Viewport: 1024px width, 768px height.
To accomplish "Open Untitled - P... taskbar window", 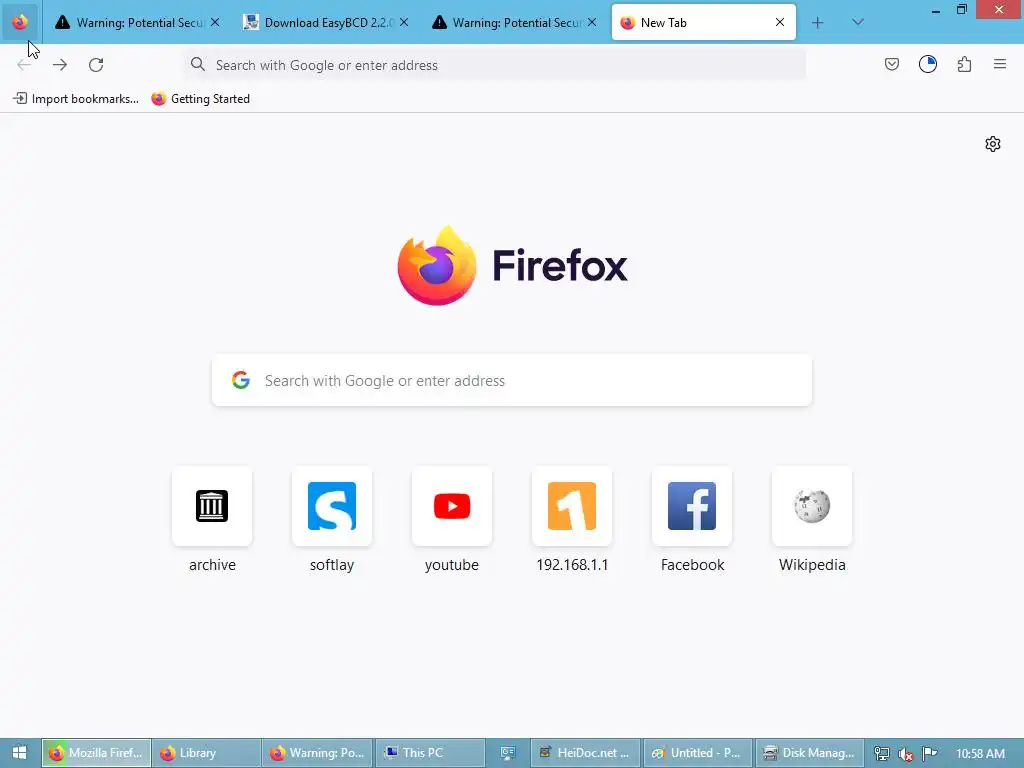I will [697, 753].
